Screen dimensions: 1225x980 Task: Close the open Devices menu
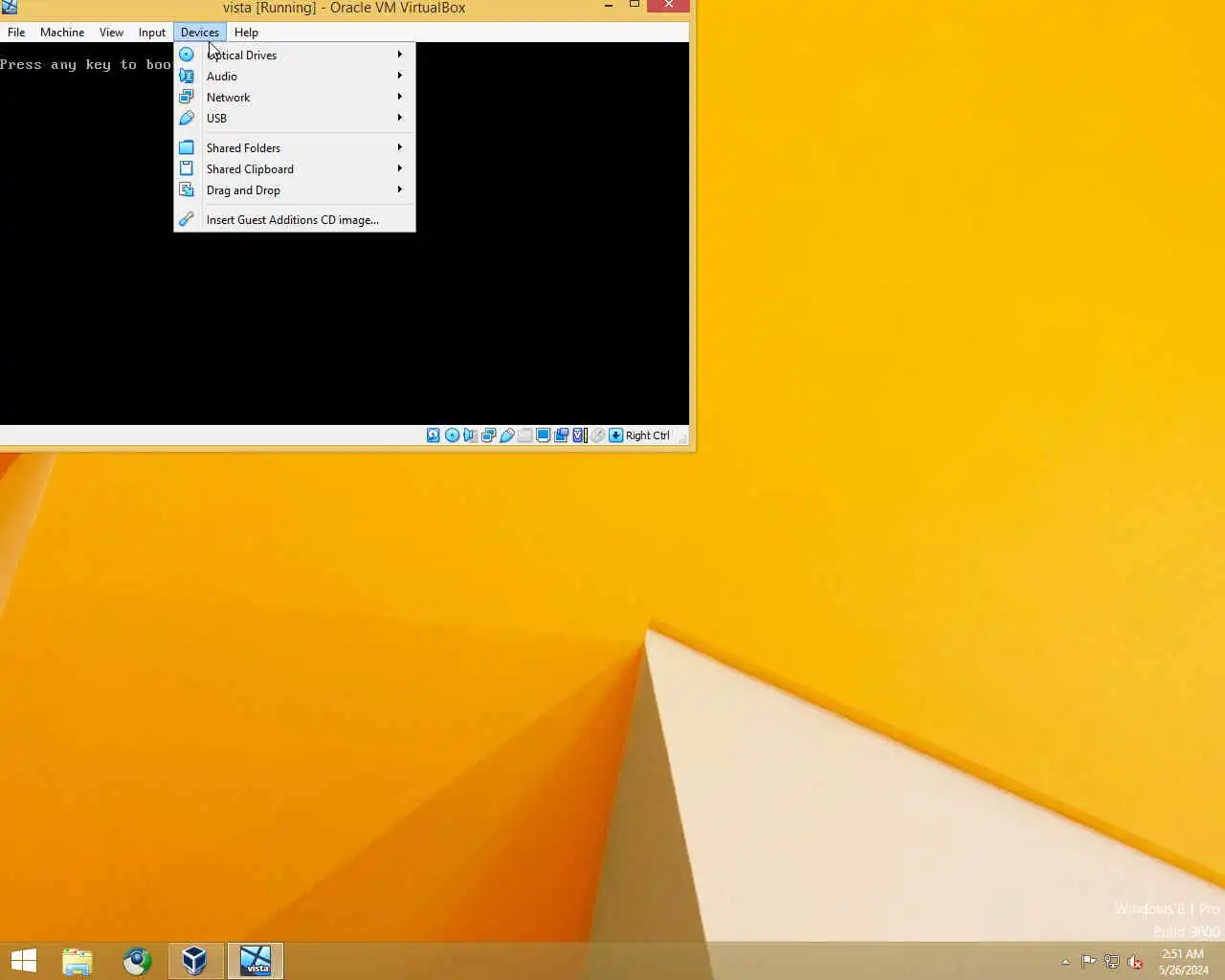pos(199,33)
